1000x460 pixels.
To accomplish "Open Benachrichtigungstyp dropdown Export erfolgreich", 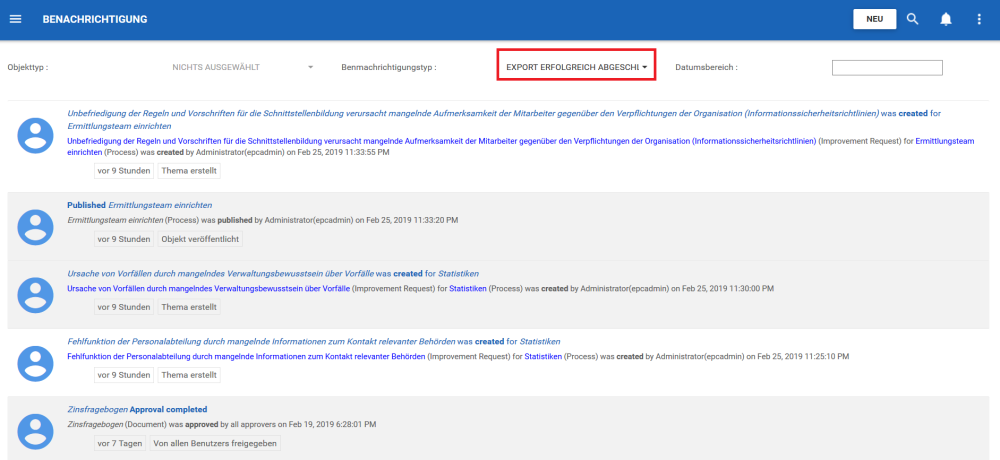I will [x=577, y=67].
